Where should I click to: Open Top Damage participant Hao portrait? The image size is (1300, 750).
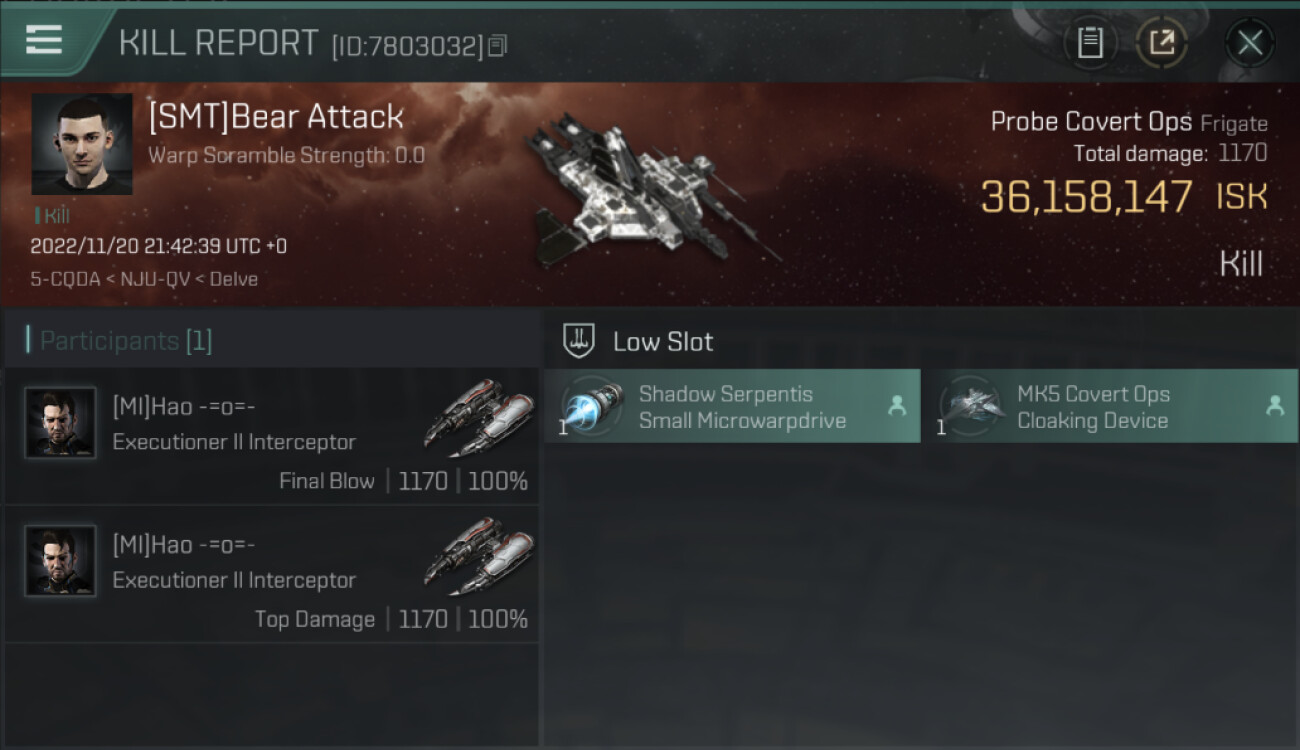tap(60, 561)
